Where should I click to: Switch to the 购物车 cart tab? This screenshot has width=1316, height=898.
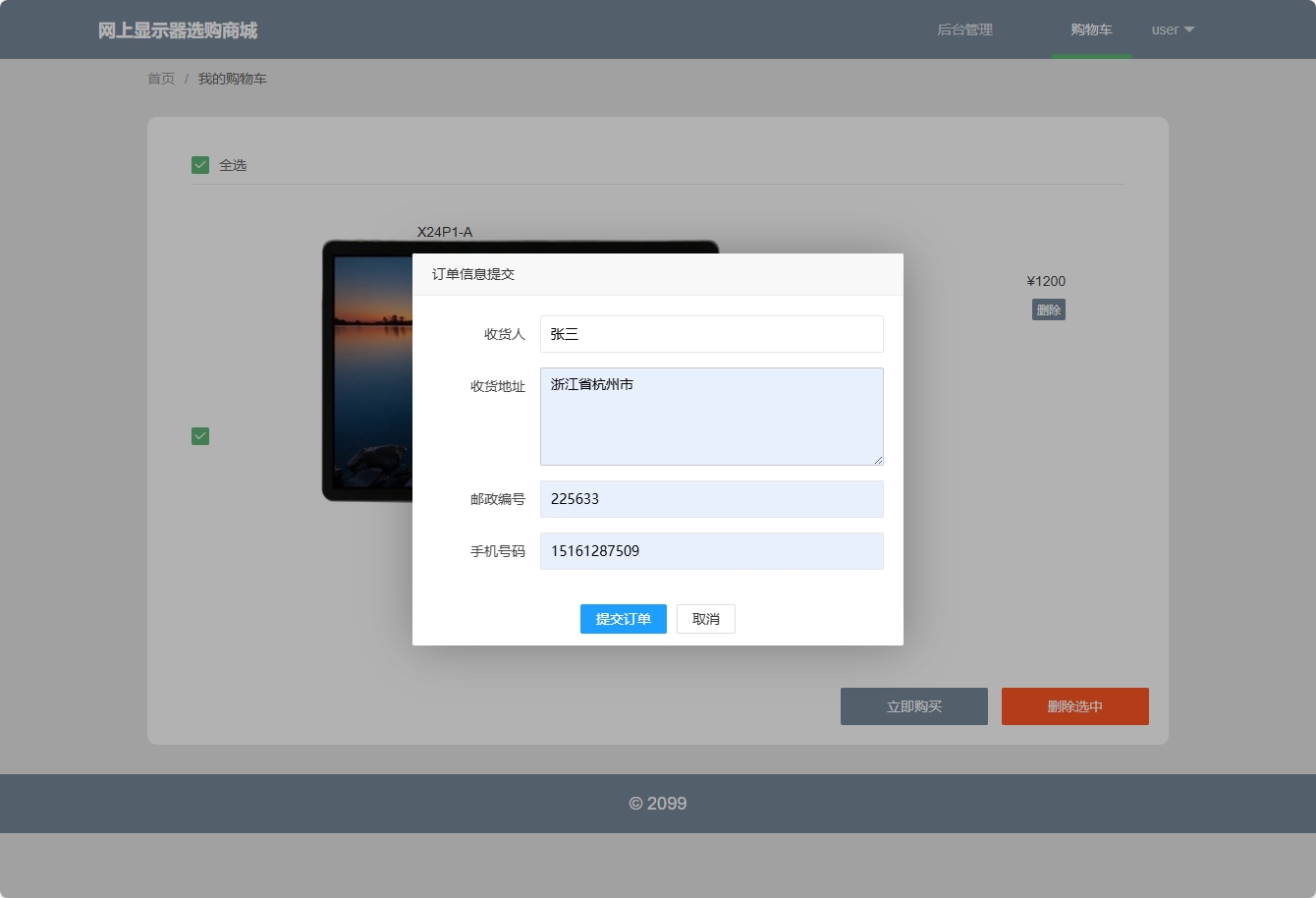(x=1091, y=29)
